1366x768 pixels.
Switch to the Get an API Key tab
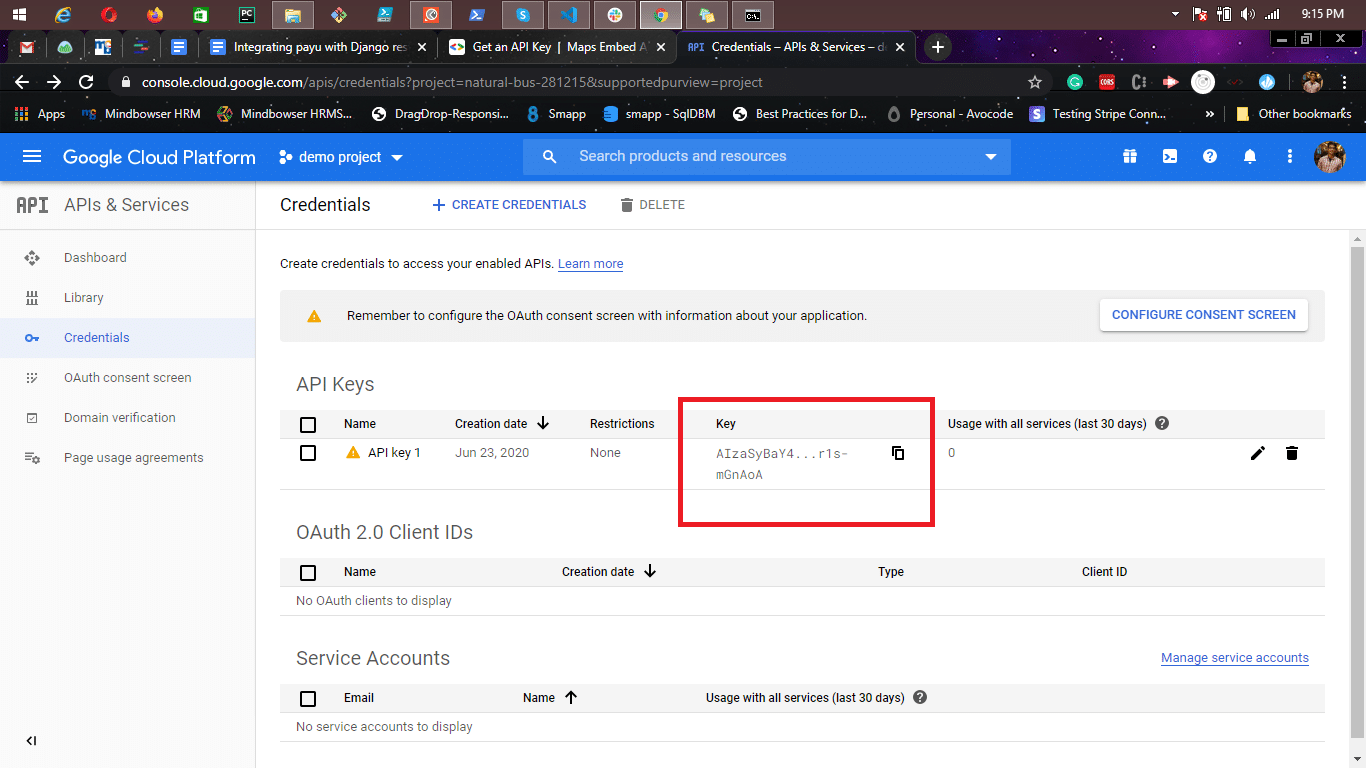click(x=555, y=47)
